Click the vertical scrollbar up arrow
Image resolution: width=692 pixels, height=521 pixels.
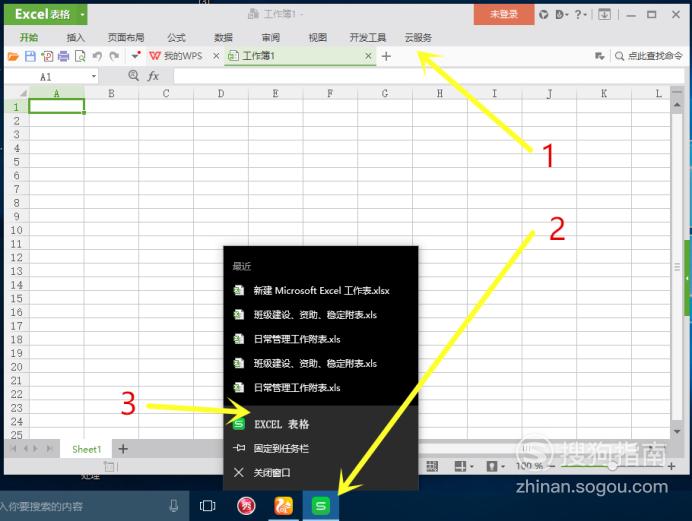tap(677, 105)
